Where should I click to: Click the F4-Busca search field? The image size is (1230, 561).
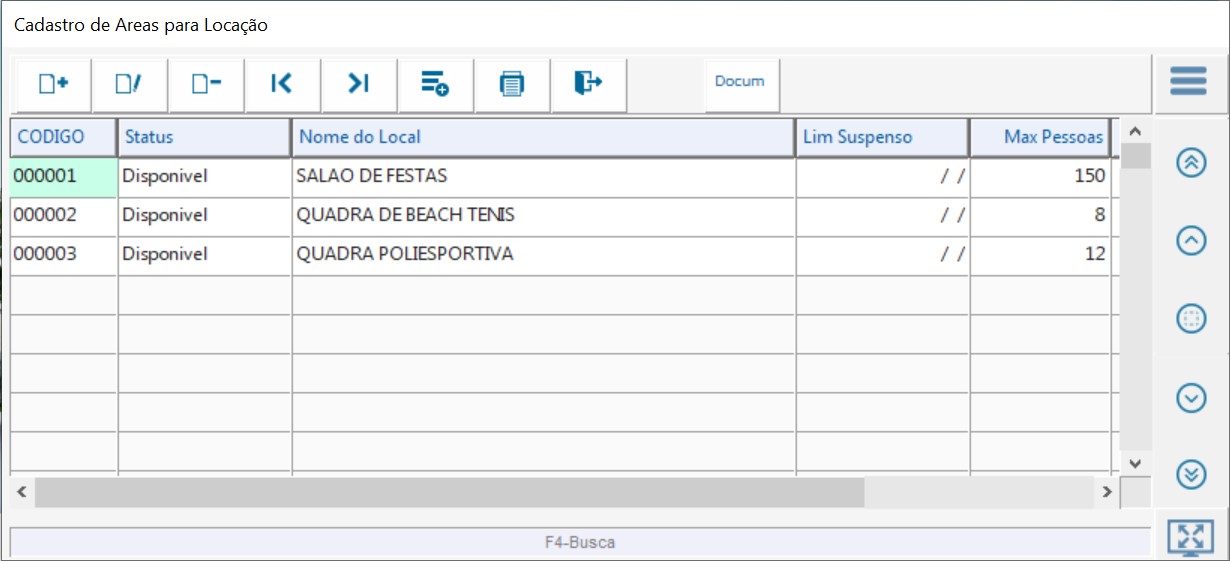pyautogui.click(x=579, y=543)
